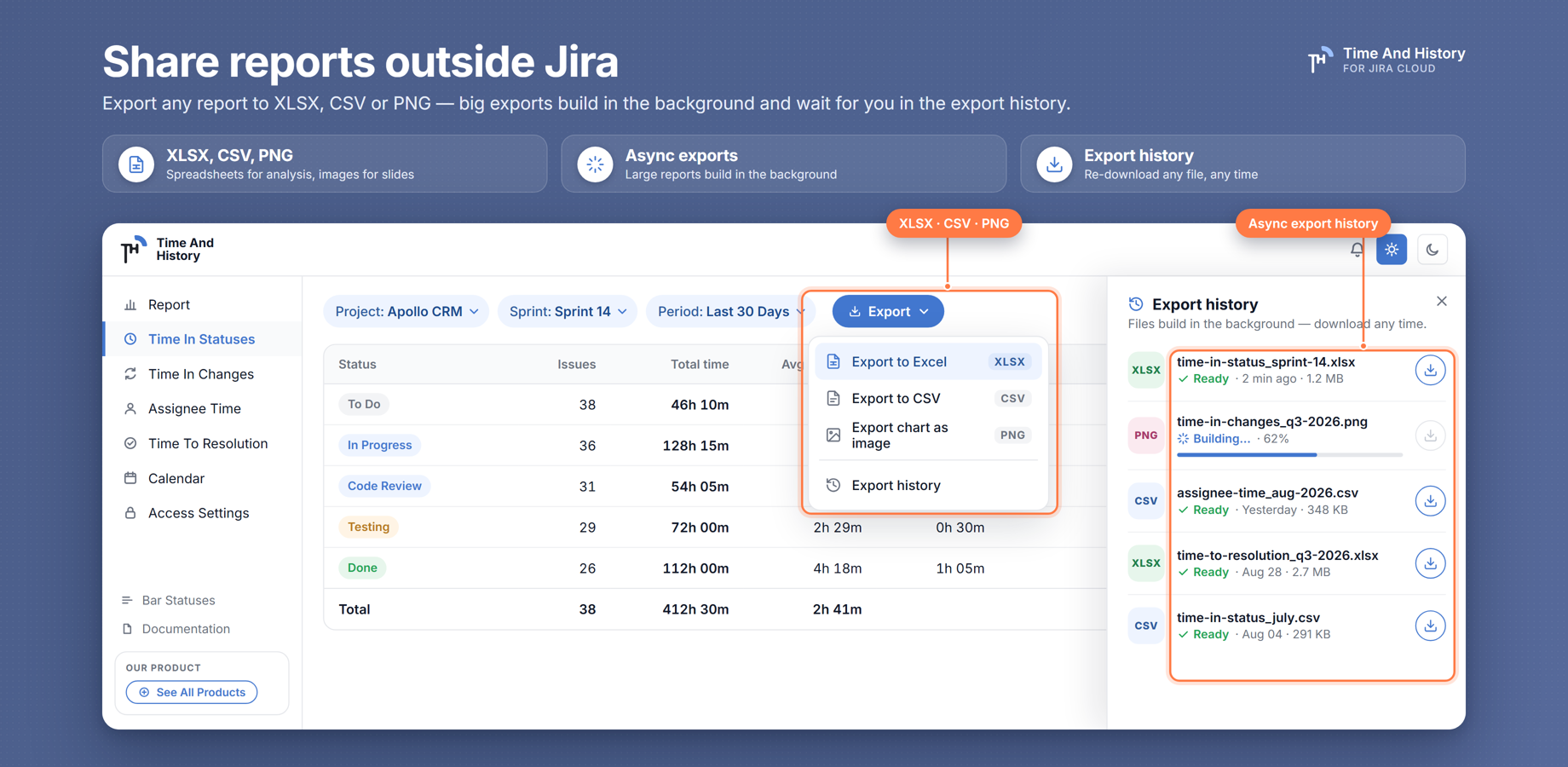
Task: Download time-to-resolution_q3-2026.xlsx file
Action: pos(1430,563)
